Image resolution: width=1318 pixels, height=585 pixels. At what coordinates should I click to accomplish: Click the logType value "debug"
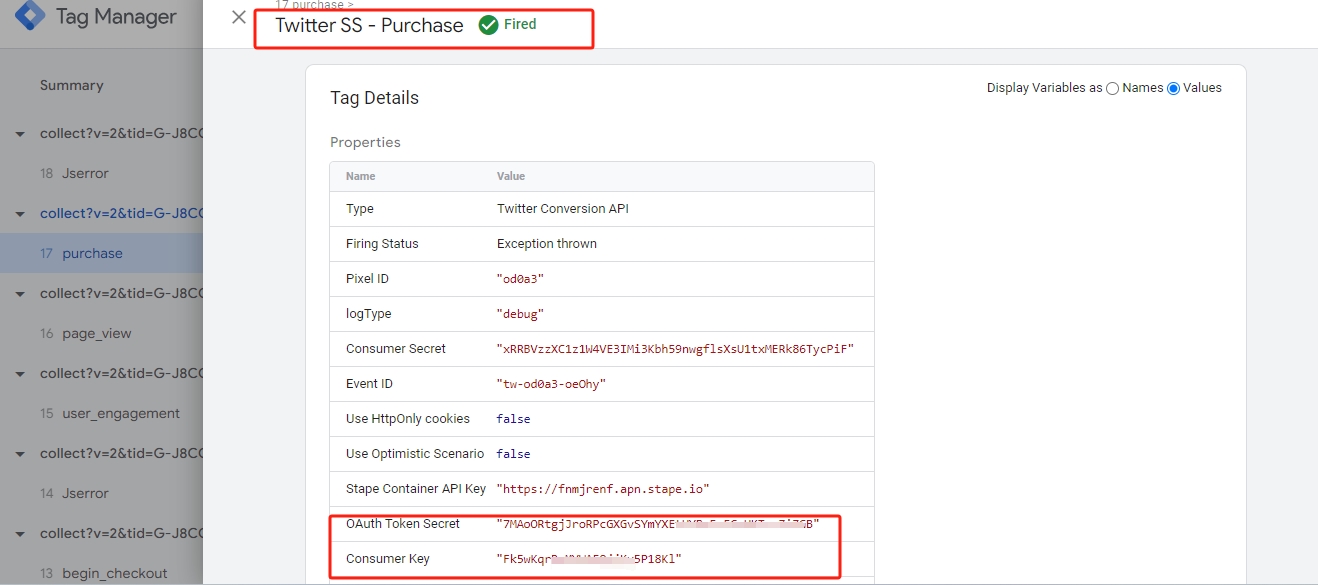pos(520,314)
